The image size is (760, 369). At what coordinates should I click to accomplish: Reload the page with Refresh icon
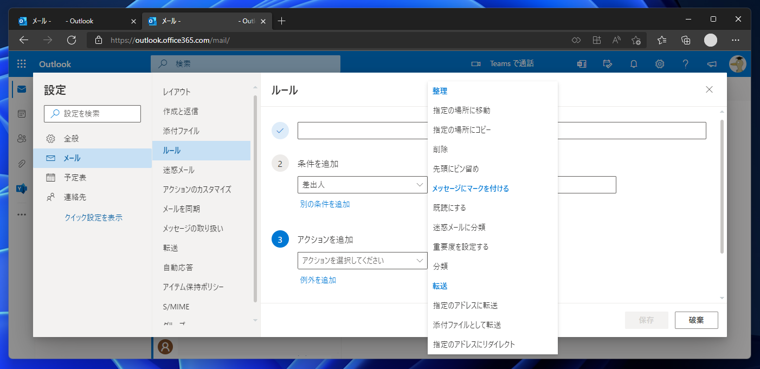[71, 40]
